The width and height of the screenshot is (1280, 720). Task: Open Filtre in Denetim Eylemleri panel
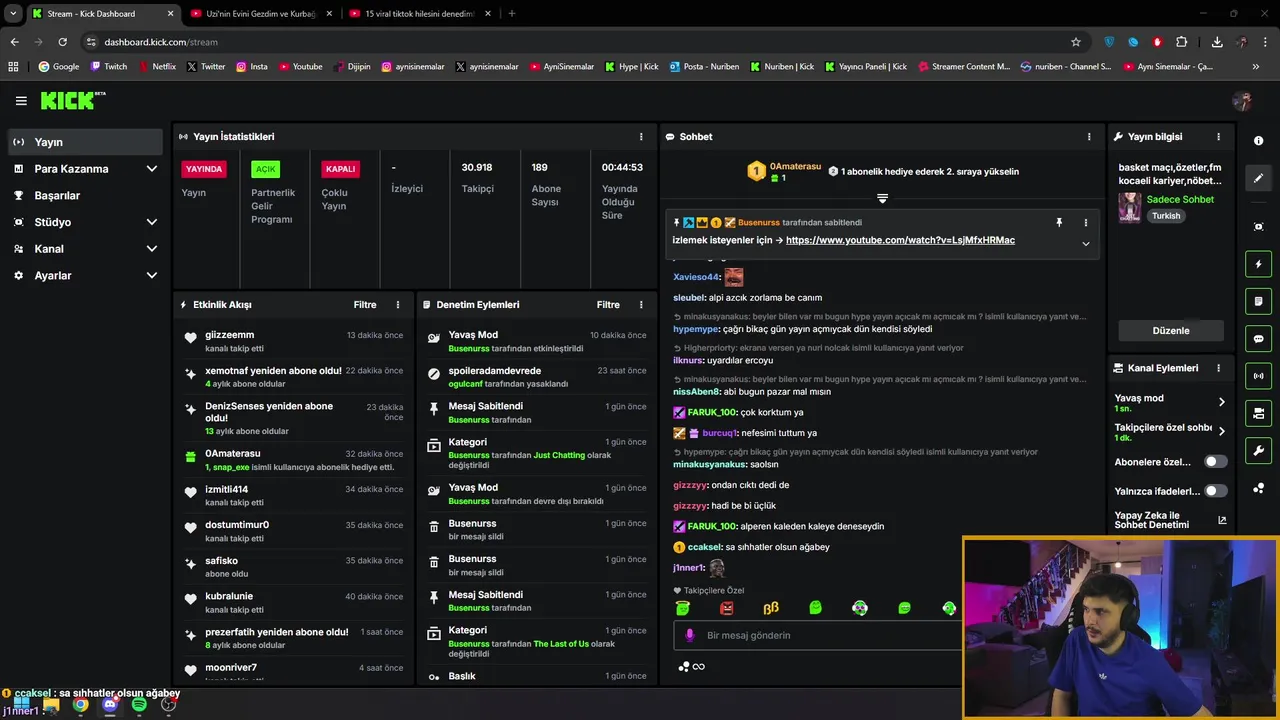[x=608, y=304]
